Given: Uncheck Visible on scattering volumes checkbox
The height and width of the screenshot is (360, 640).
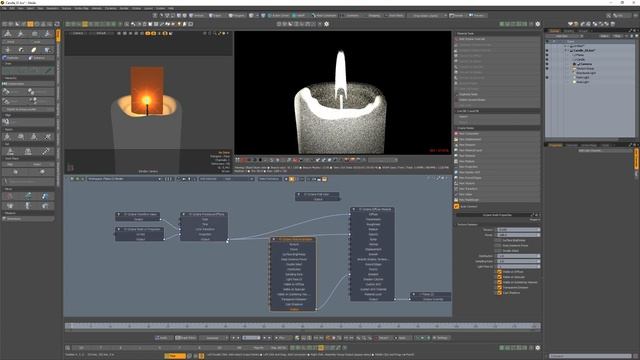Looking at the screenshot, I should pos(499,282).
